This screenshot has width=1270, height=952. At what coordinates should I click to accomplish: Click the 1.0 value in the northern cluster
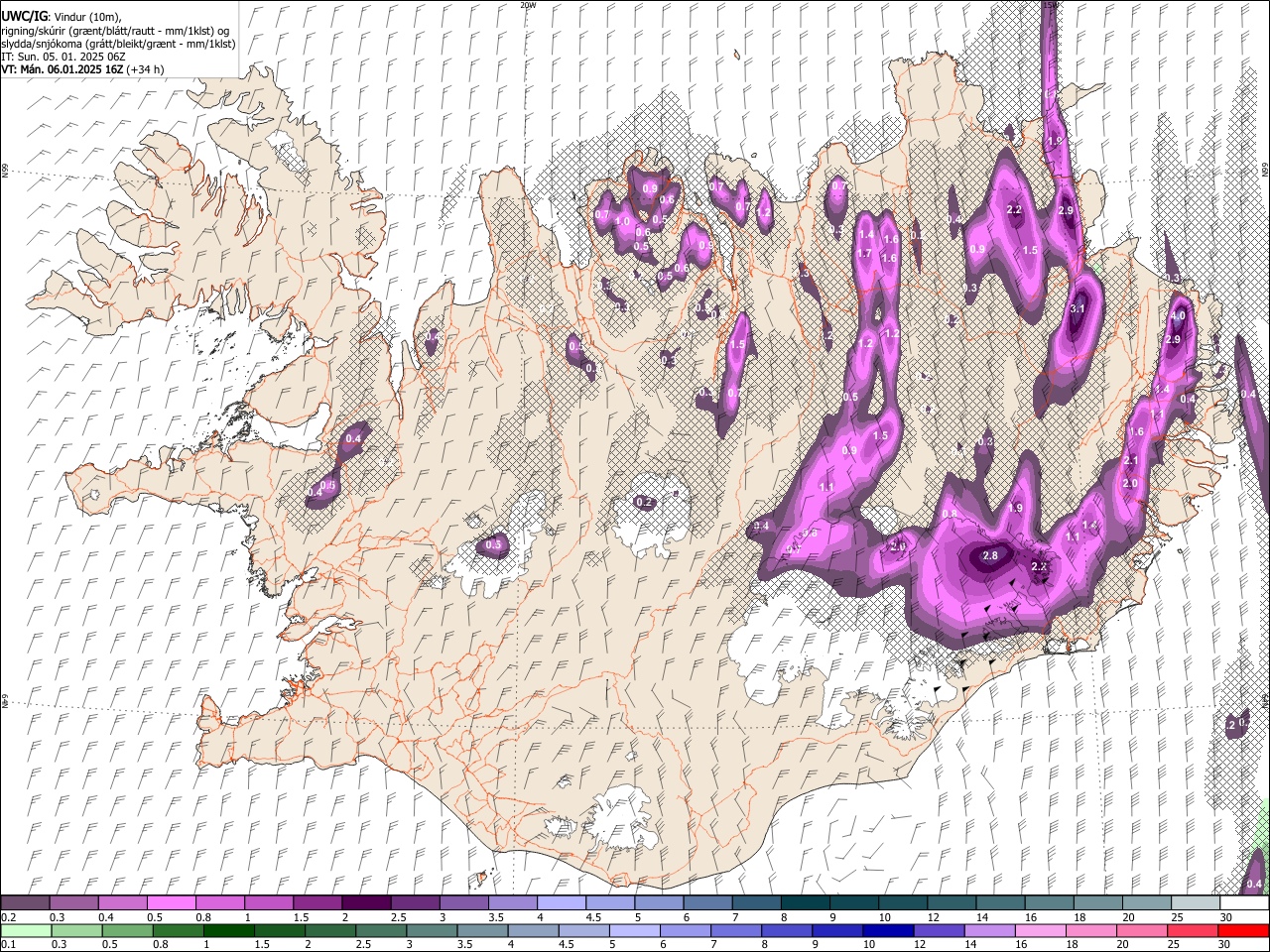pyautogui.click(x=623, y=221)
